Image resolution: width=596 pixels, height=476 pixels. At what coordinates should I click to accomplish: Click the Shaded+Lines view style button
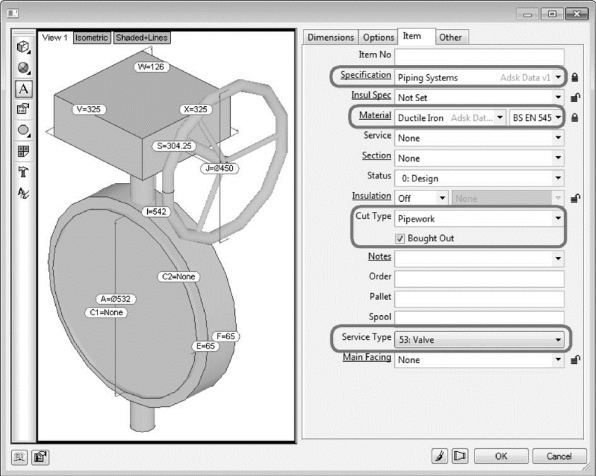click(x=141, y=37)
